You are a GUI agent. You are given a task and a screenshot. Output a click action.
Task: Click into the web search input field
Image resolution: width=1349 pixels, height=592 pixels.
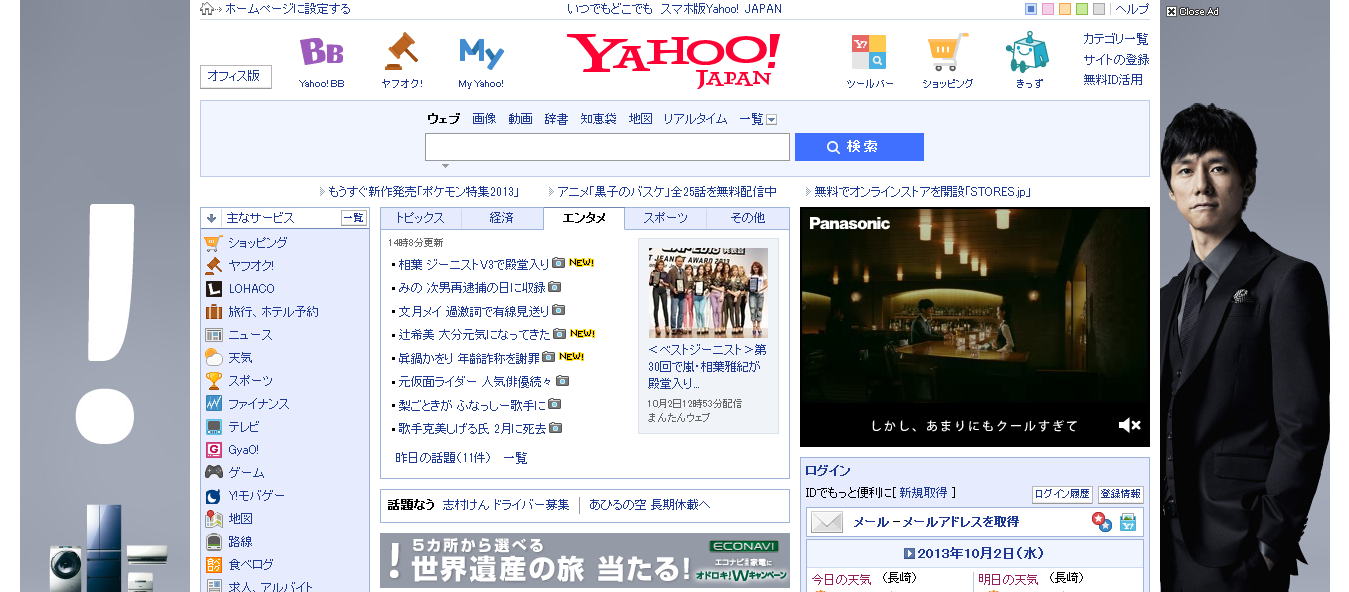click(x=607, y=147)
